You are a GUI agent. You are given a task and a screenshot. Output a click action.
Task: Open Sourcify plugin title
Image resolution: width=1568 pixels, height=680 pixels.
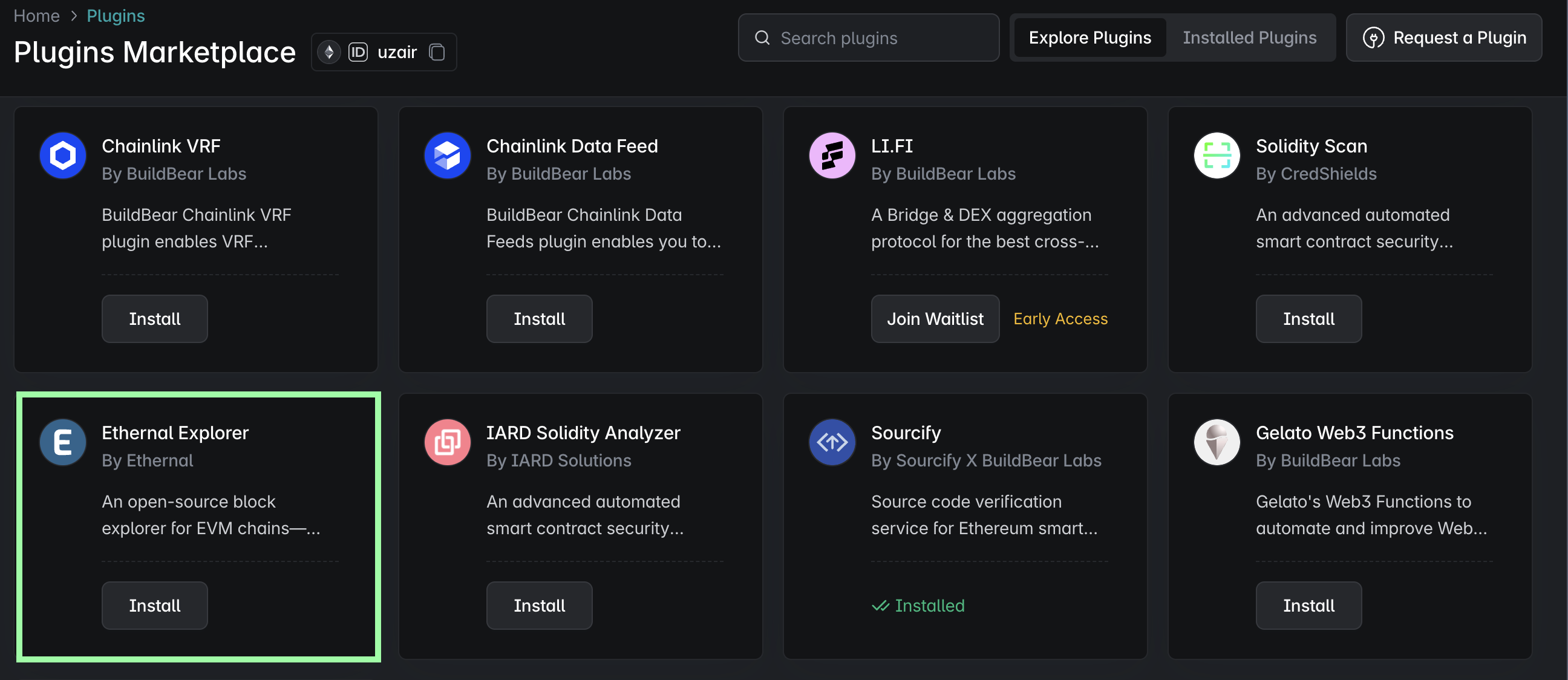click(906, 433)
